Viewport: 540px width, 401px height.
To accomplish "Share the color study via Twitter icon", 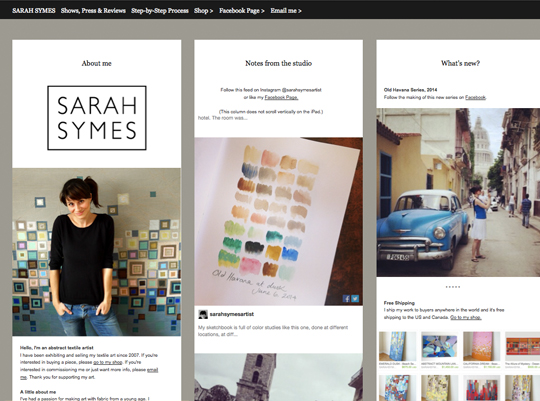I will (x=355, y=299).
